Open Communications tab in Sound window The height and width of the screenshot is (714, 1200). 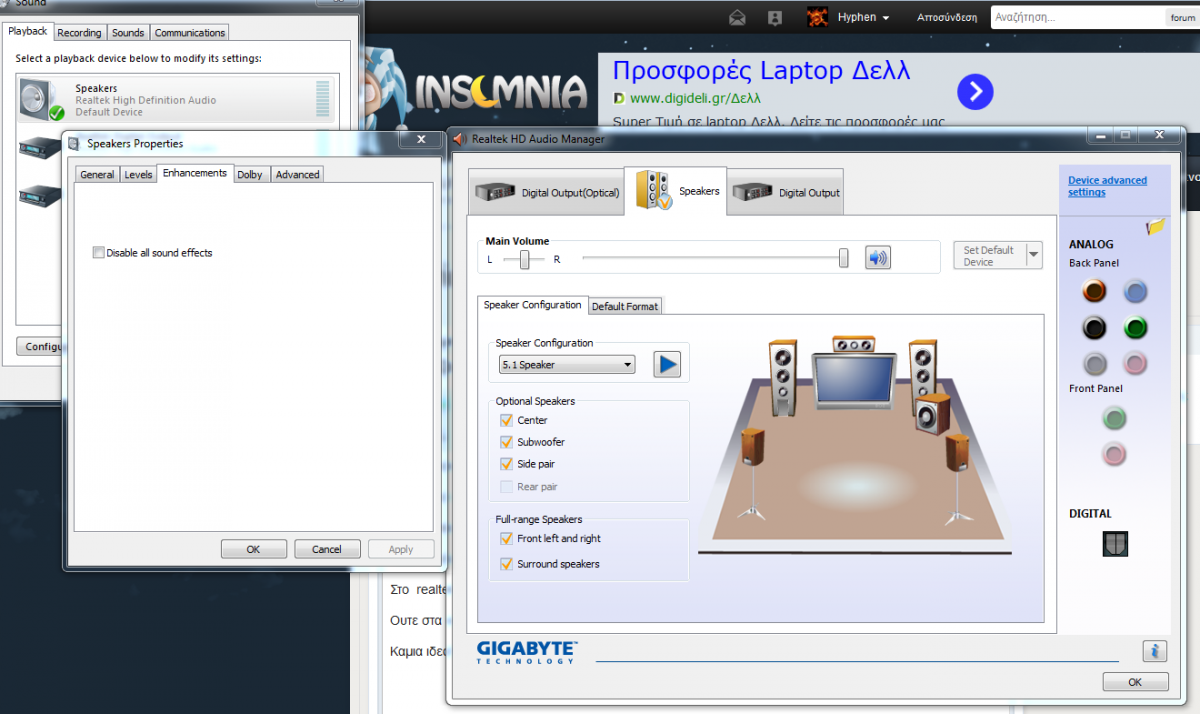(x=190, y=32)
